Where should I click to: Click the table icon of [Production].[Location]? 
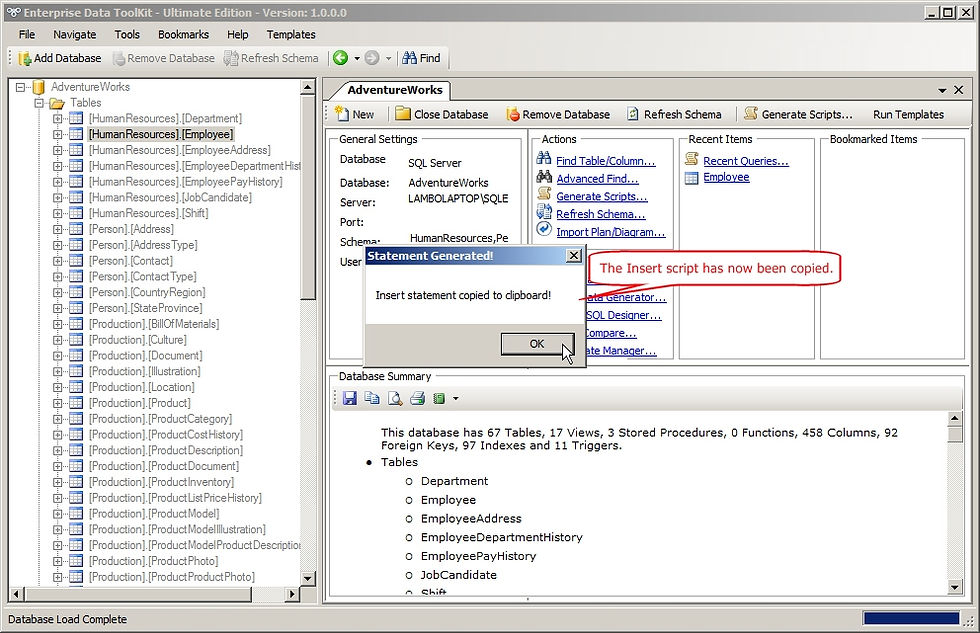(76, 387)
